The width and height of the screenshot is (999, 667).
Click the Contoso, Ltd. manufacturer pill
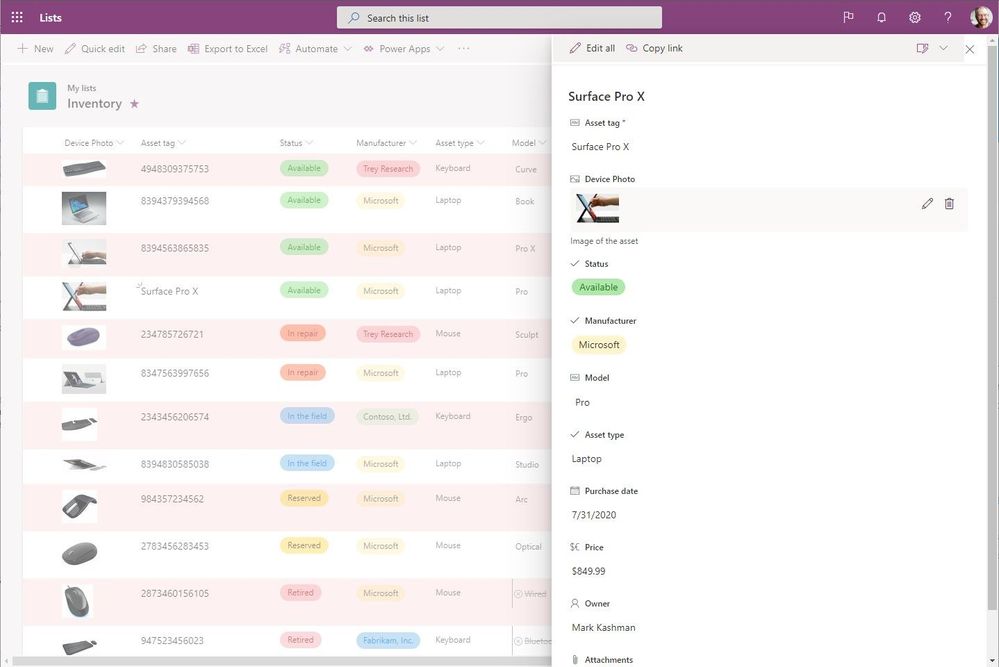(x=387, y=417)
